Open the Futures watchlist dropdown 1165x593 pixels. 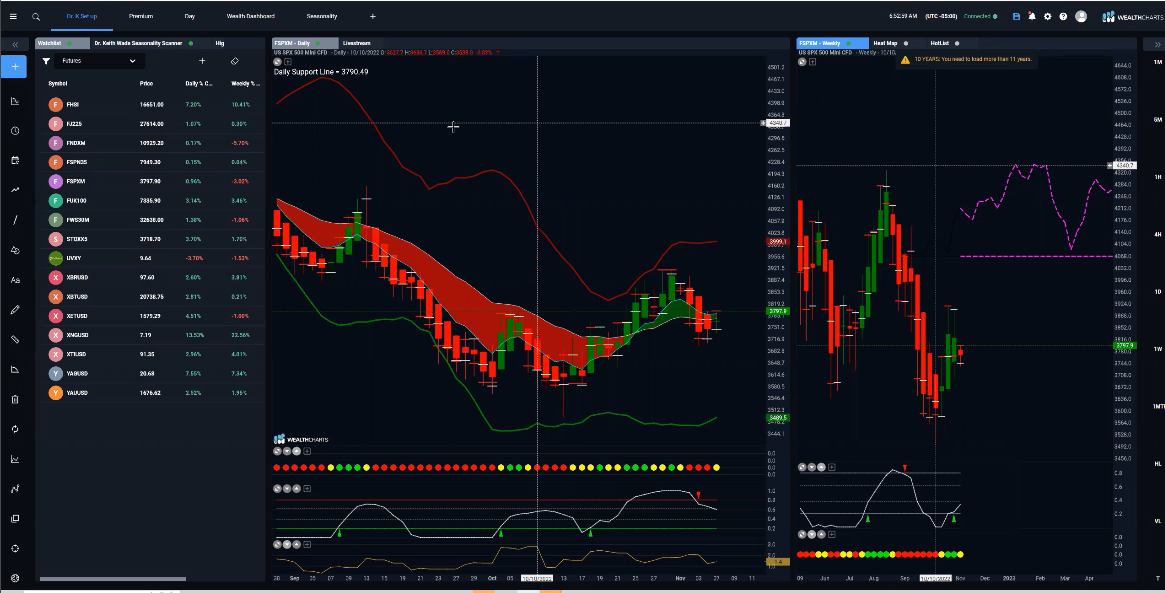[x=98, y=61]
